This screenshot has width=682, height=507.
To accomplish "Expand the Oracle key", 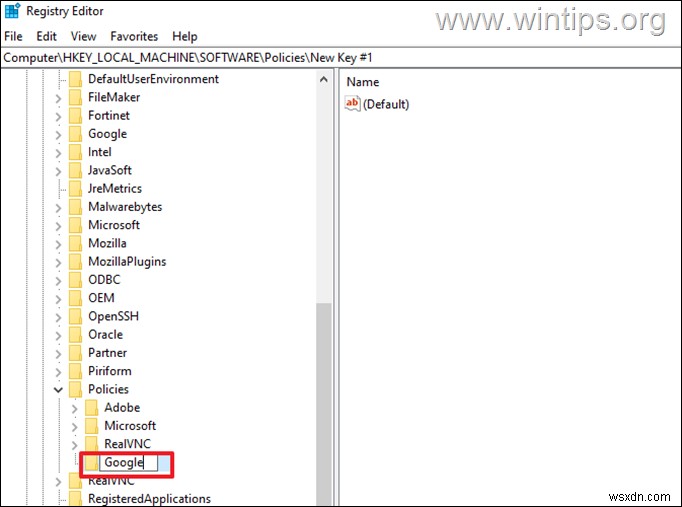I will pos(58,336).
